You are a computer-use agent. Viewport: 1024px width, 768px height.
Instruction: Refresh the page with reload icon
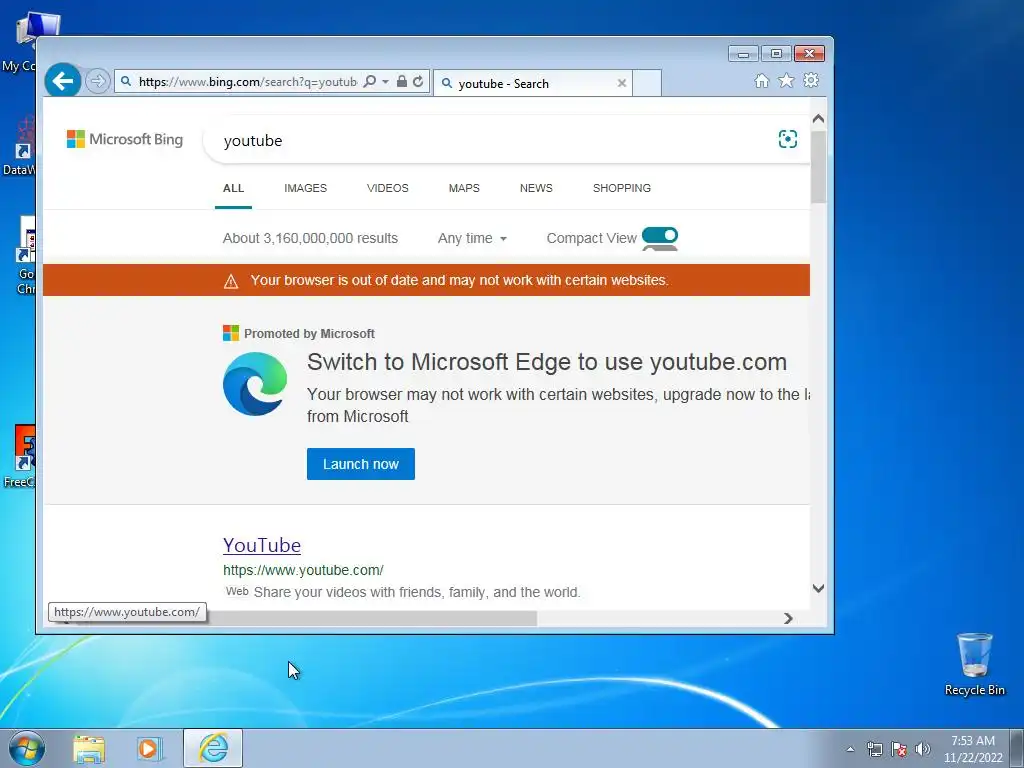click(x=418, y=82)
